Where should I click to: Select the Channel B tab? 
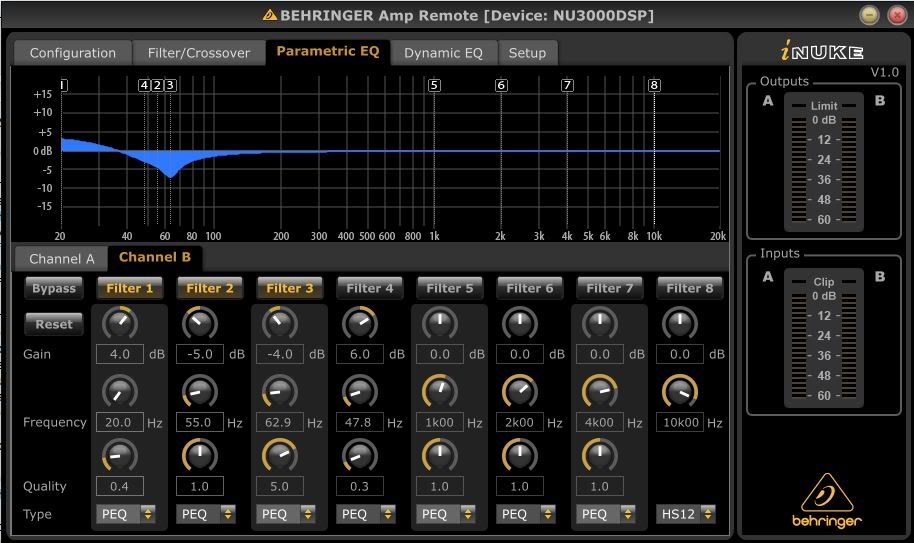click(x=154, y=258)
